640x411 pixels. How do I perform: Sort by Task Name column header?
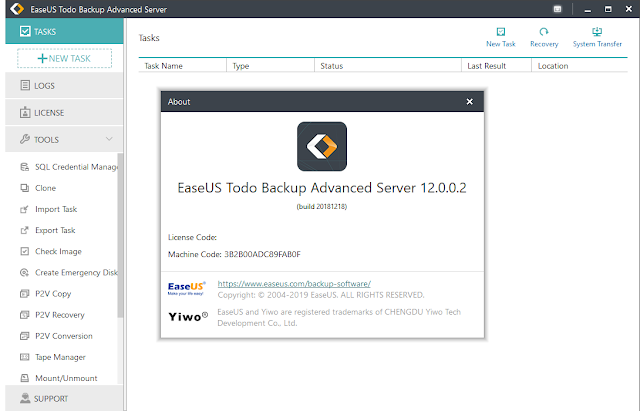pos(182,66)
